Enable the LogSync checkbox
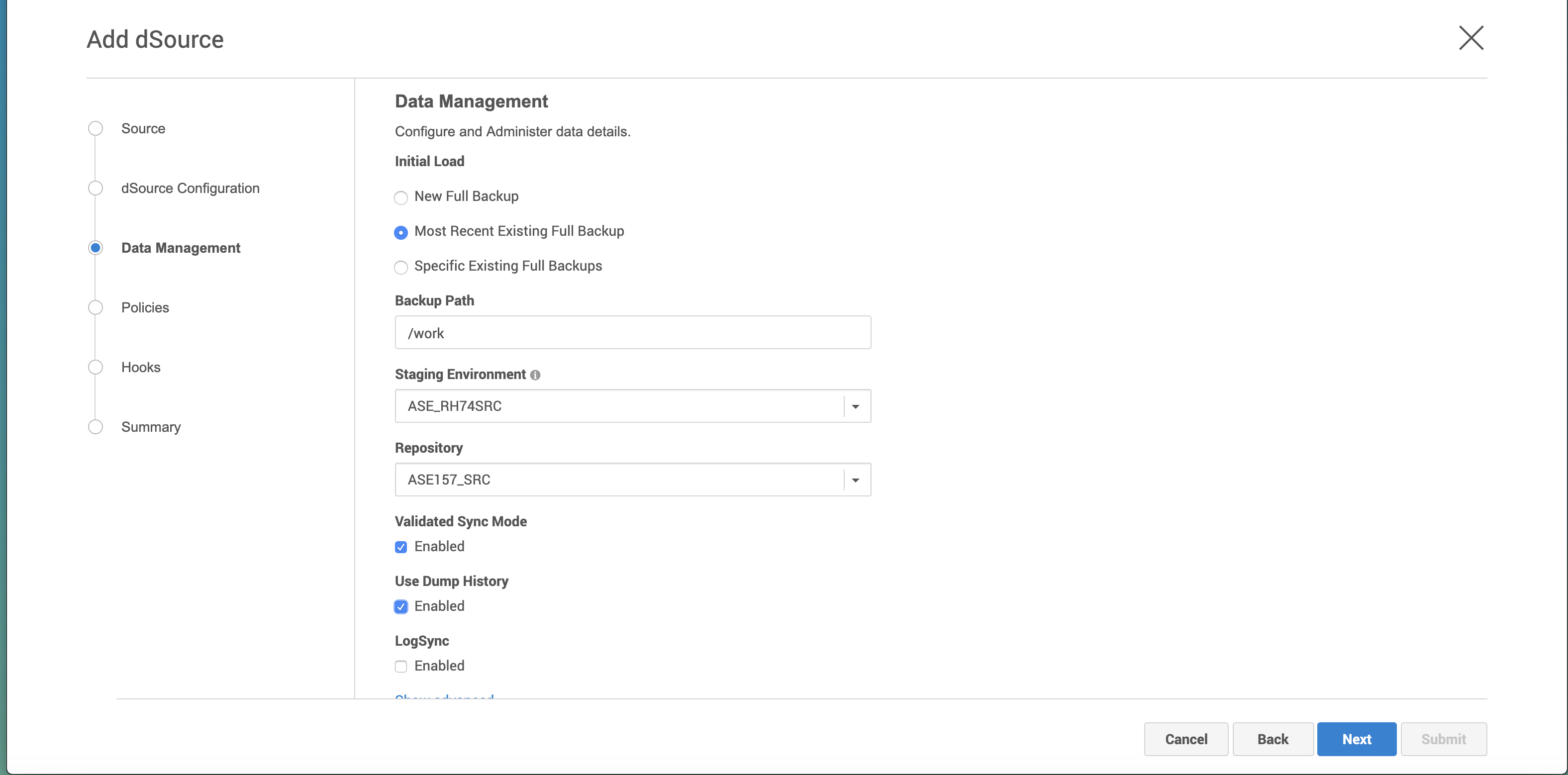This screenshot has height=775, width=1568. 400,666
